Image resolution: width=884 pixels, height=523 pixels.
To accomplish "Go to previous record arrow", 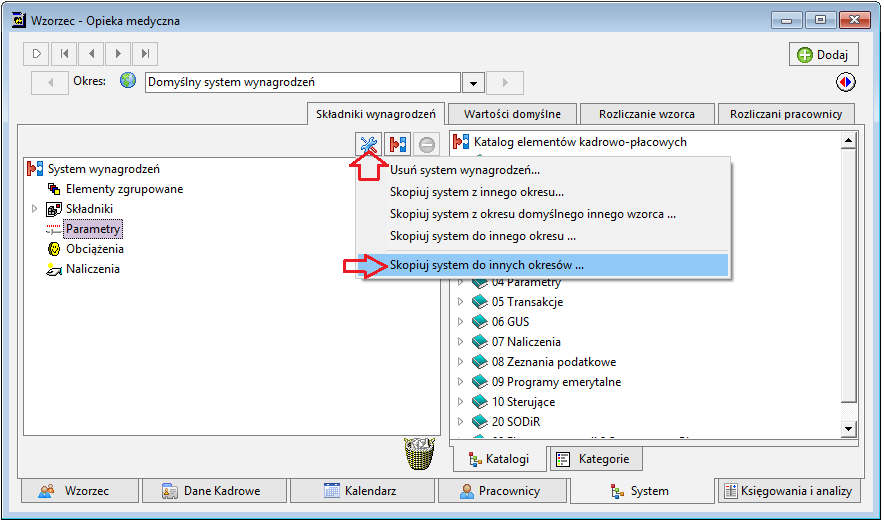I will [91, 54].
